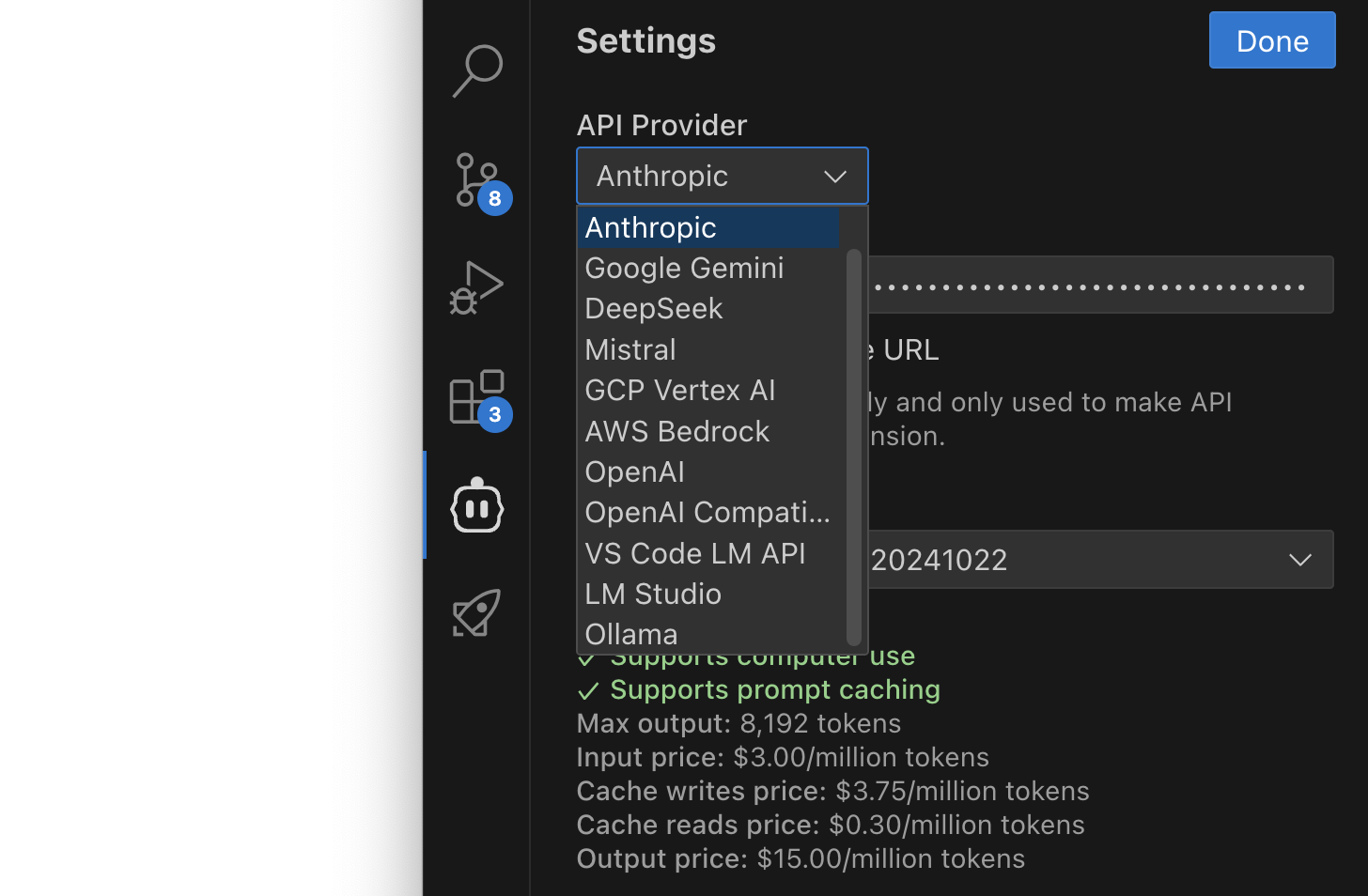Choose Mistral in the dropdown list
This screenshot has width=1368, height=896.
[x=630, y=350]
